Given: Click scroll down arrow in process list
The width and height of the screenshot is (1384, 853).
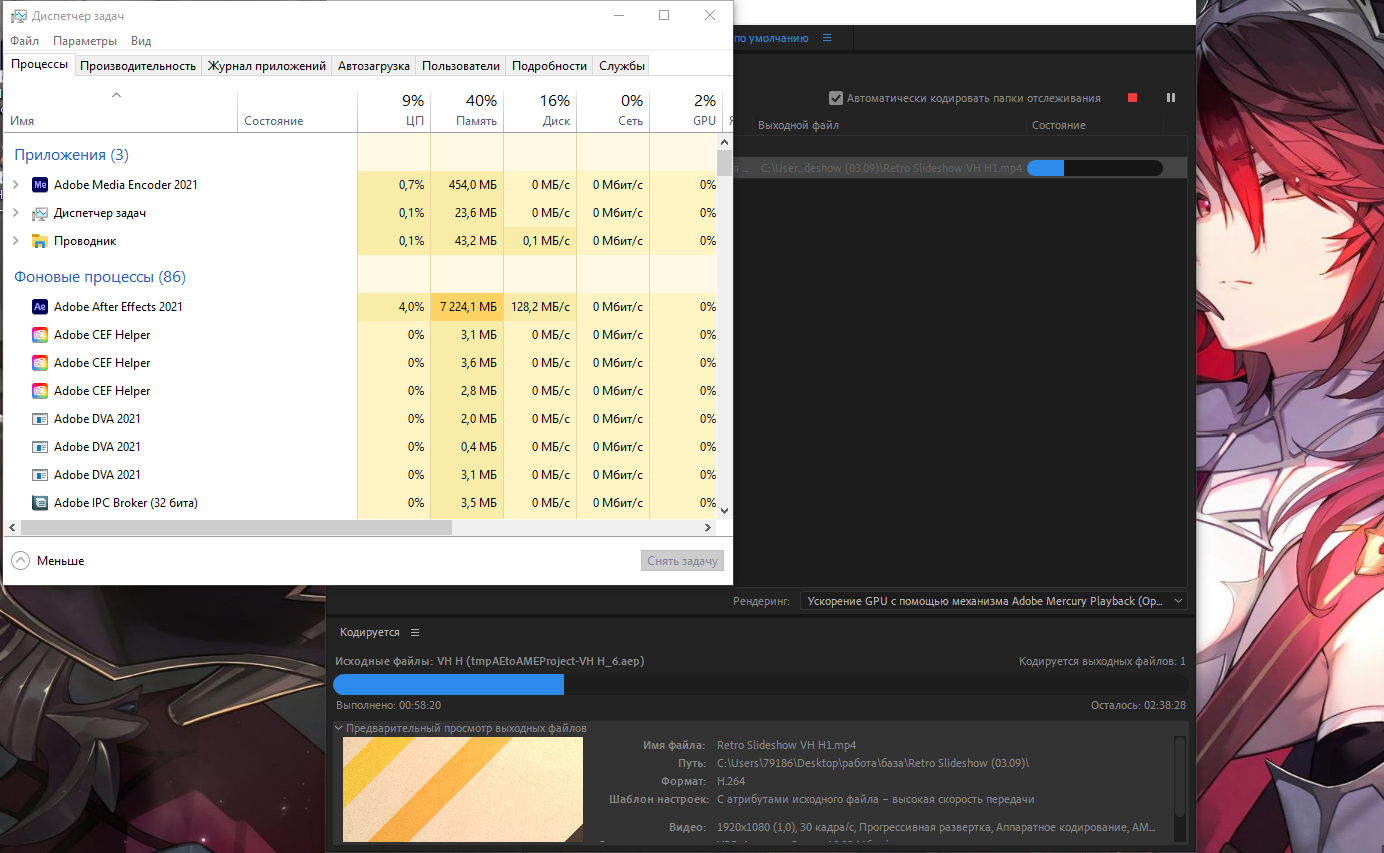Looking at the screenshot, I should [725, 510].
